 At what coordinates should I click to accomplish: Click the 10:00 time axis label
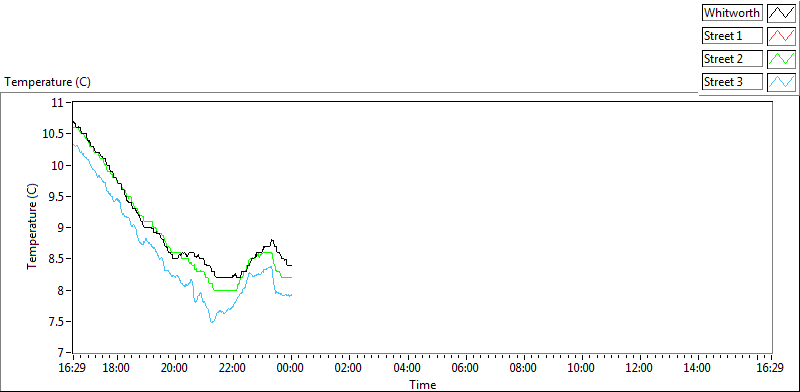(x=582, y=368)
